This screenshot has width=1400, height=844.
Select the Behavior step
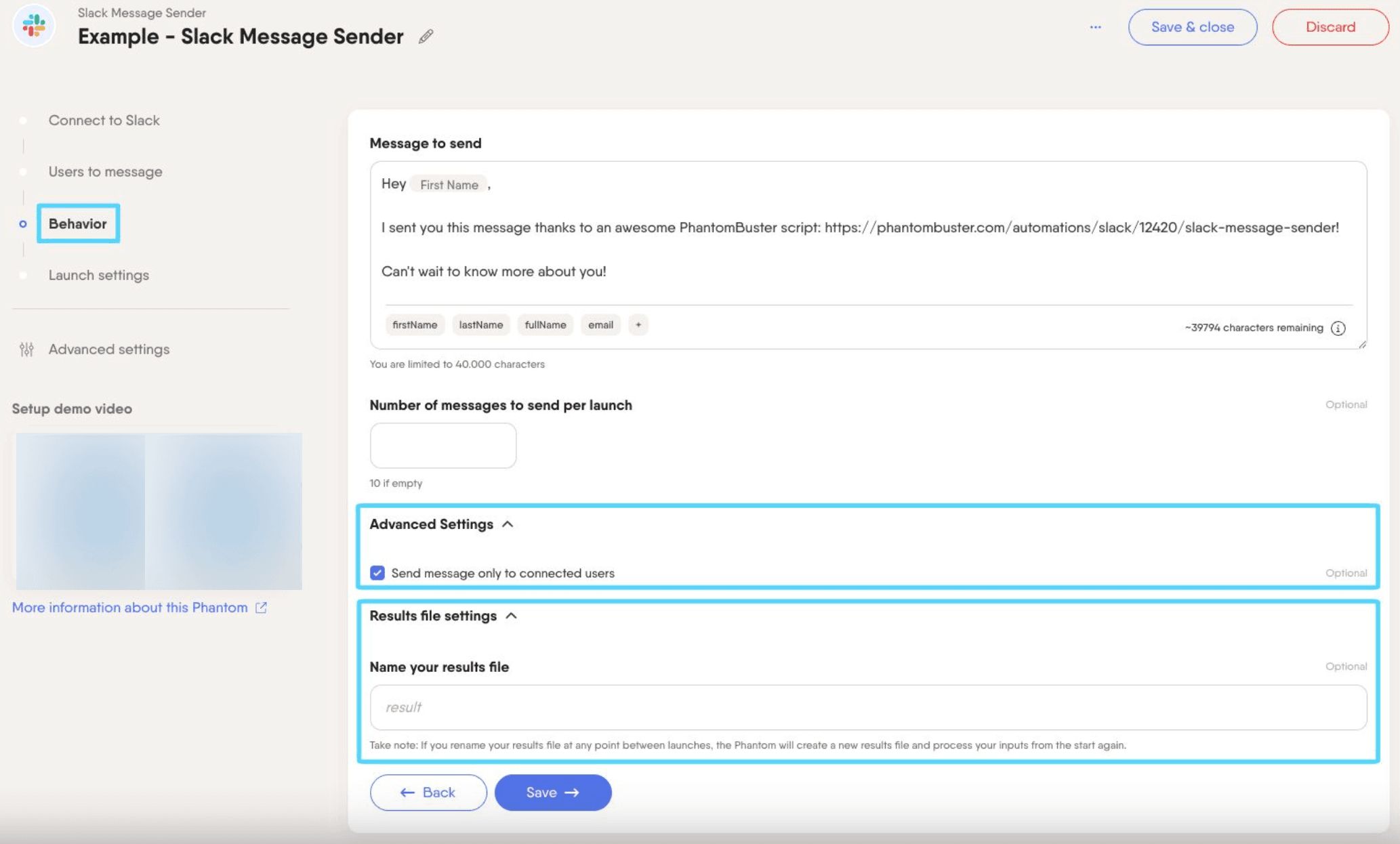(x=78, y=224)
